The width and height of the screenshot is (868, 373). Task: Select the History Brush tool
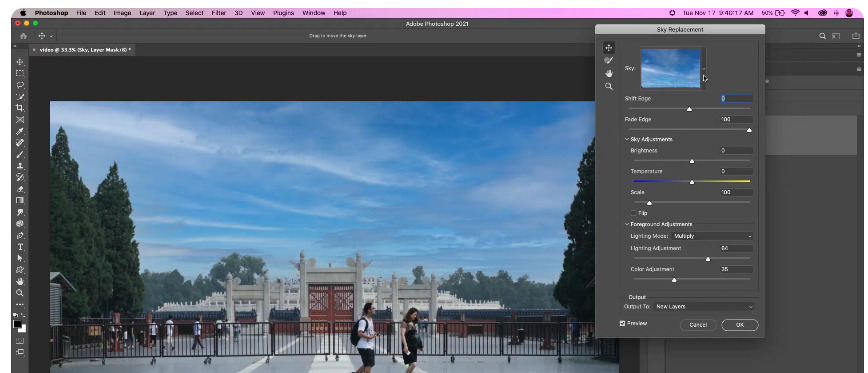20,177
